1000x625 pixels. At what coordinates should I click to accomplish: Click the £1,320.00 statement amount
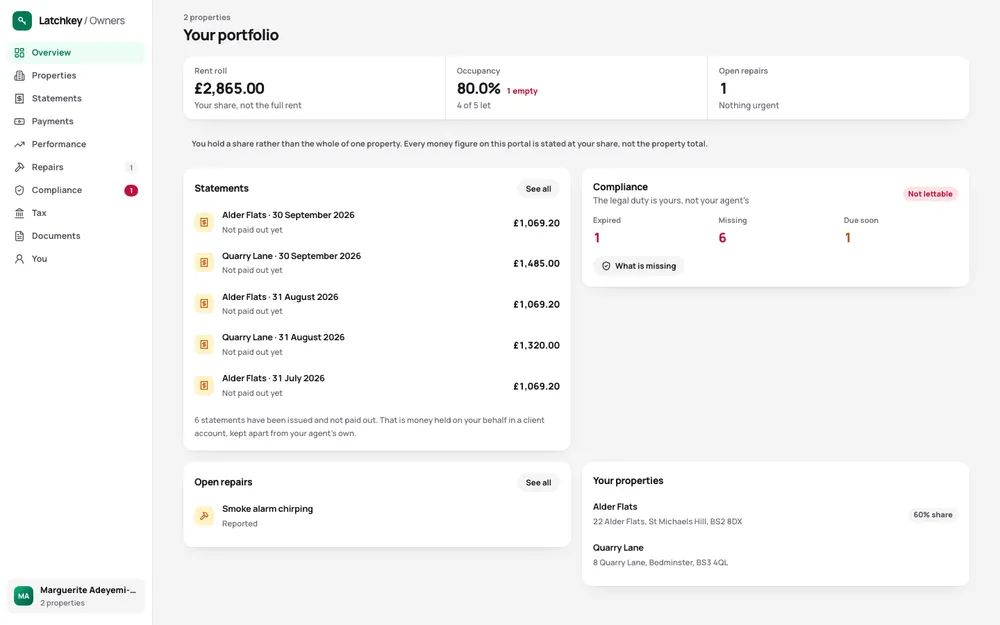[x=536, y=345]
